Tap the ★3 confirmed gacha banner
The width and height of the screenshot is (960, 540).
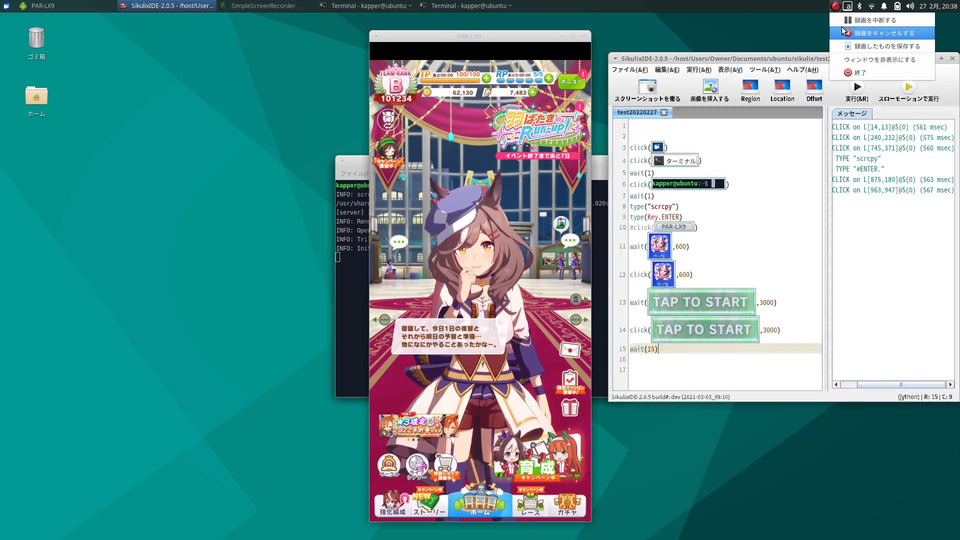[x=418, y=426]
